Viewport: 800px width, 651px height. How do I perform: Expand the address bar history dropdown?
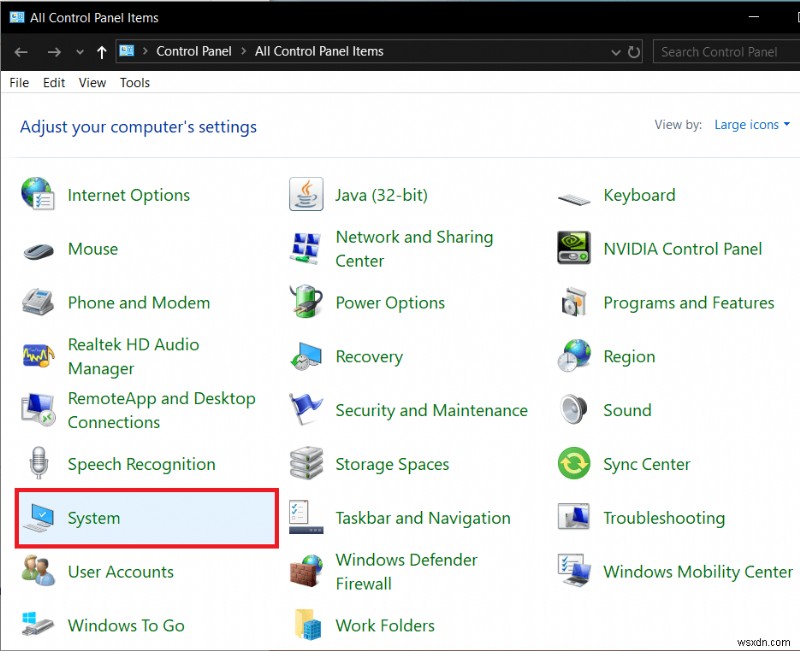(x=617, y=51)
